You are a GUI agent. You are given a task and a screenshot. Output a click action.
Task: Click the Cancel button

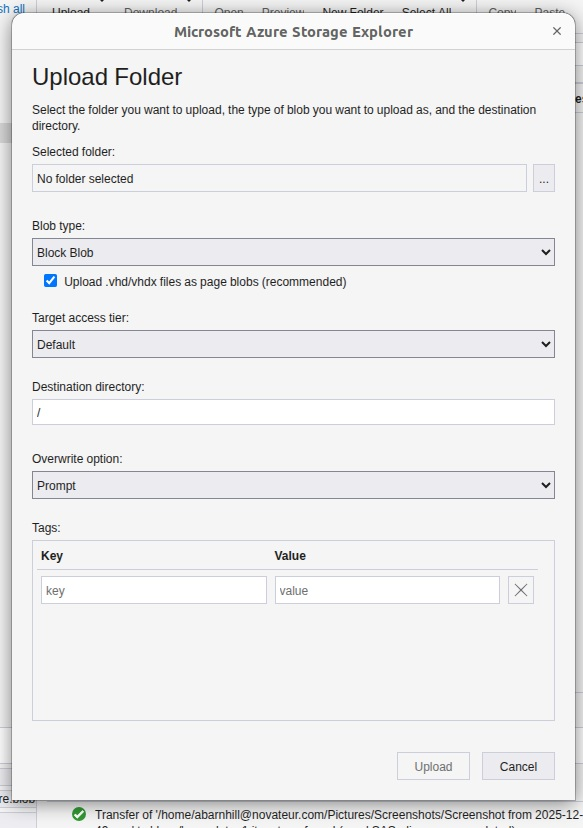pyautogui.click(x=518, y=766)
